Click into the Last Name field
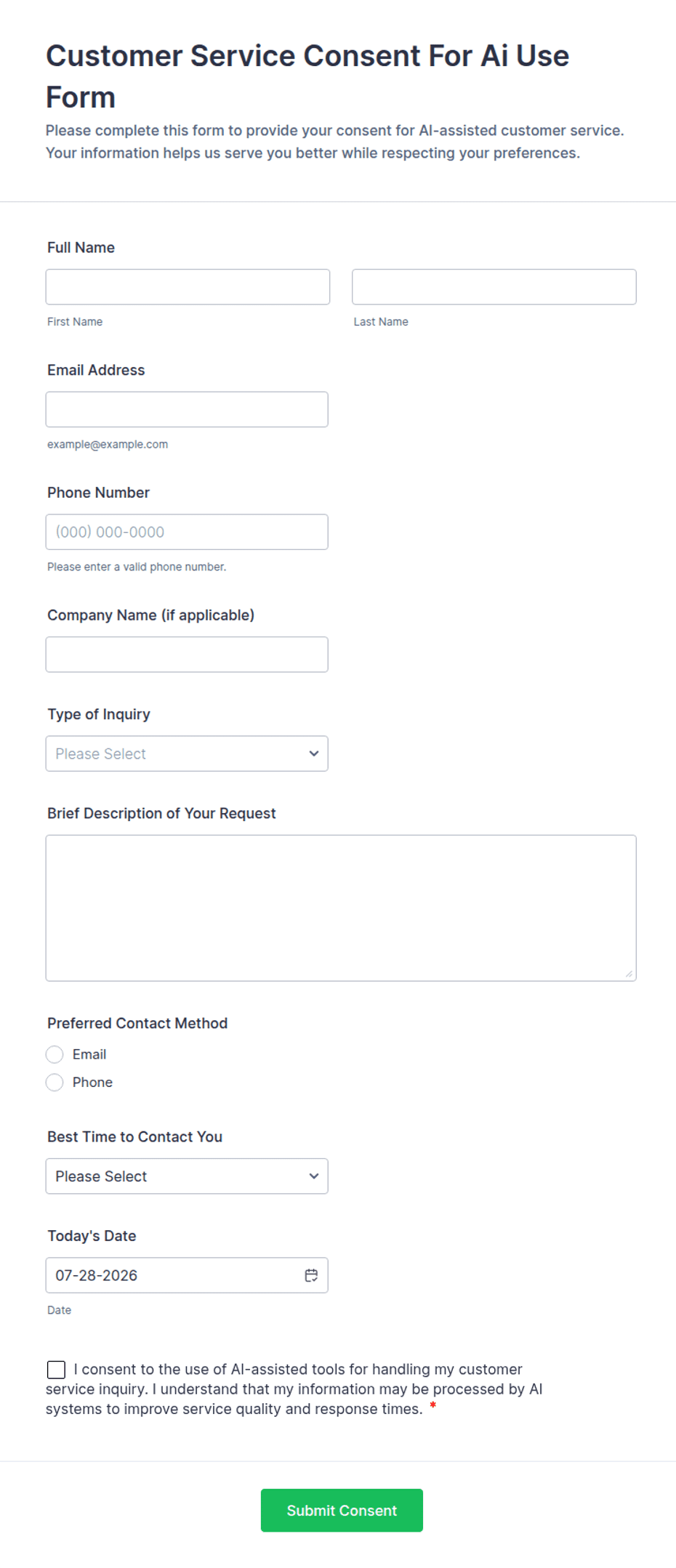 (x=494, y=287)
